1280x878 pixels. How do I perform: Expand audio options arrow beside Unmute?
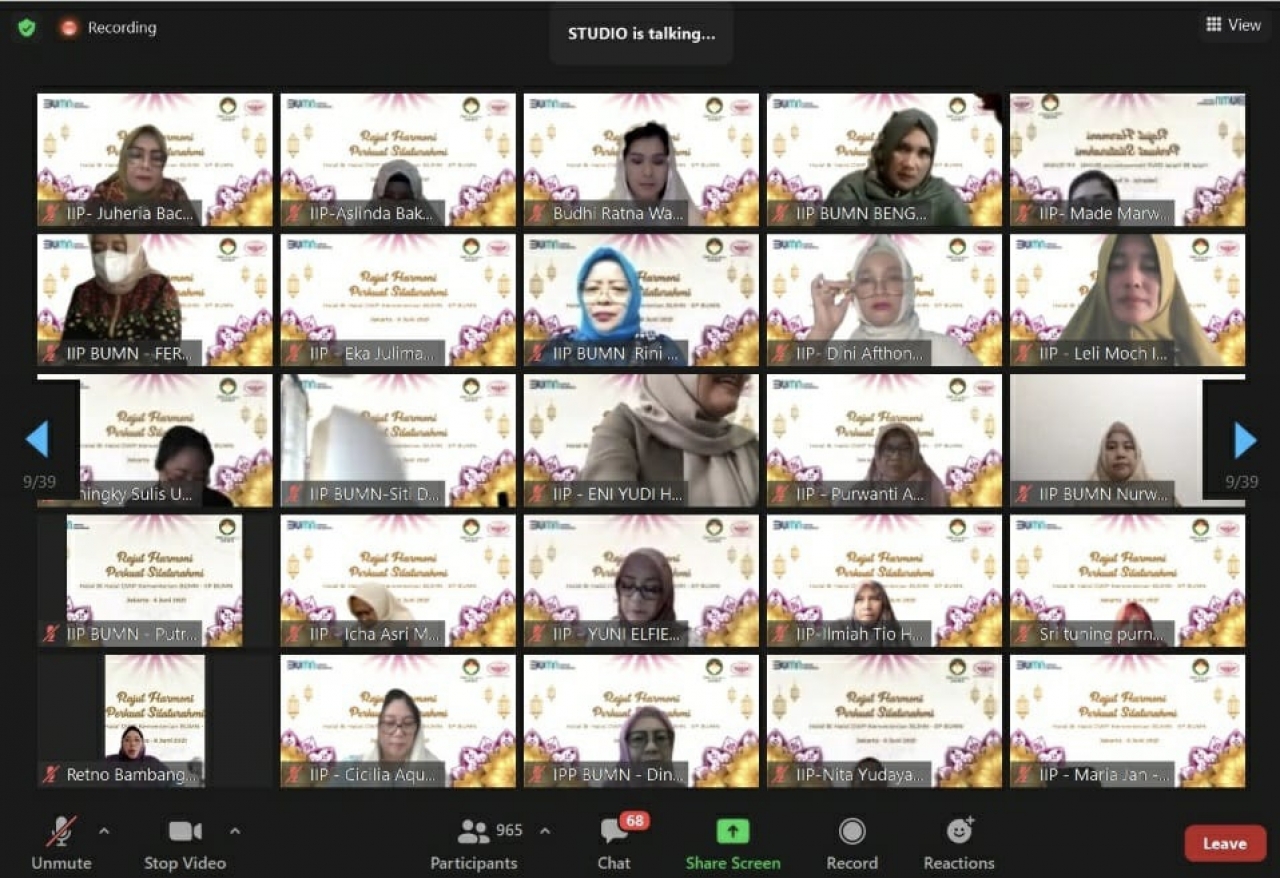104,830
